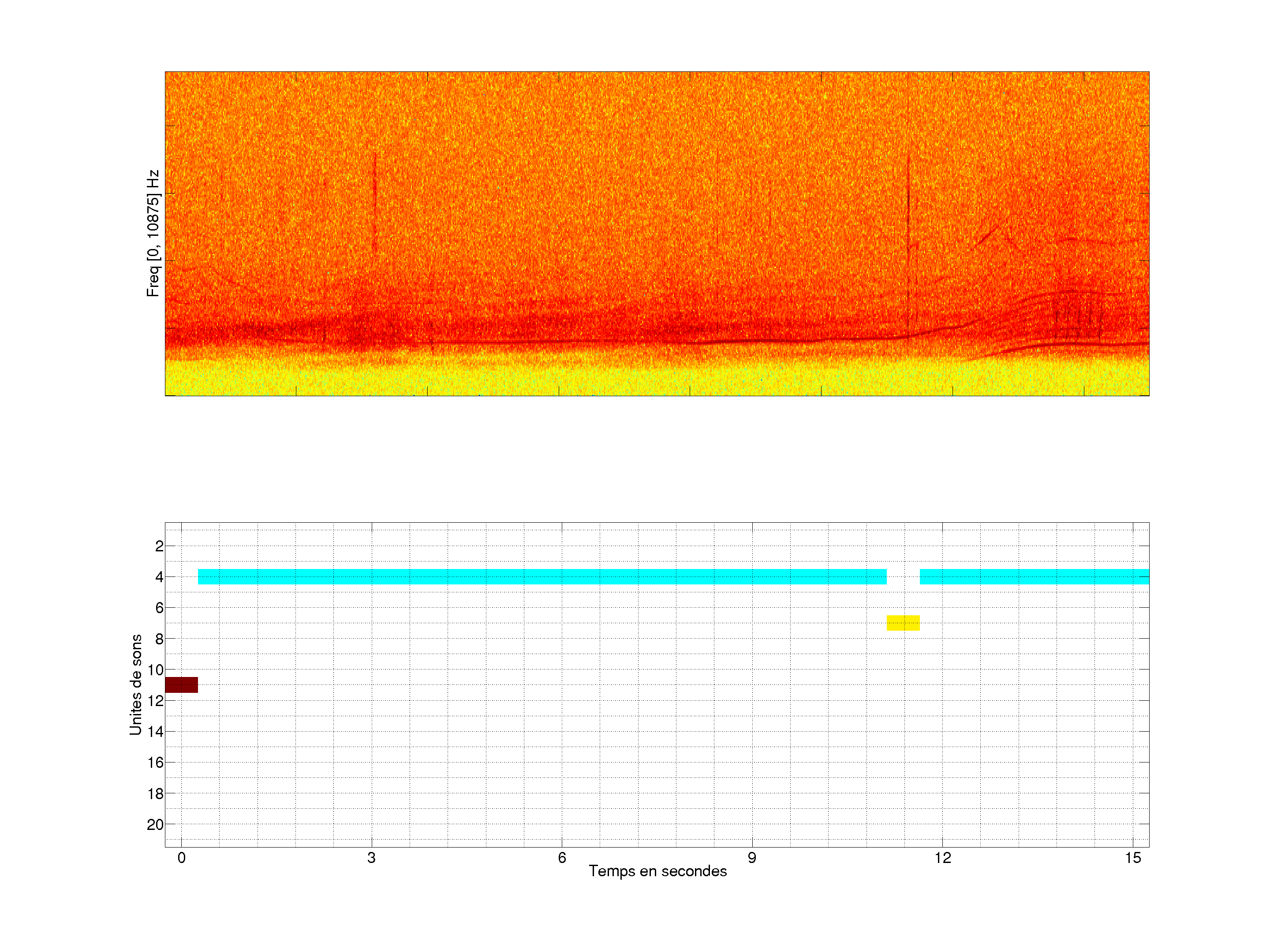The image size is (1270, 952).
Task: Click the 'Temps en secondes' axis label
Action: [x=657, y=871]
